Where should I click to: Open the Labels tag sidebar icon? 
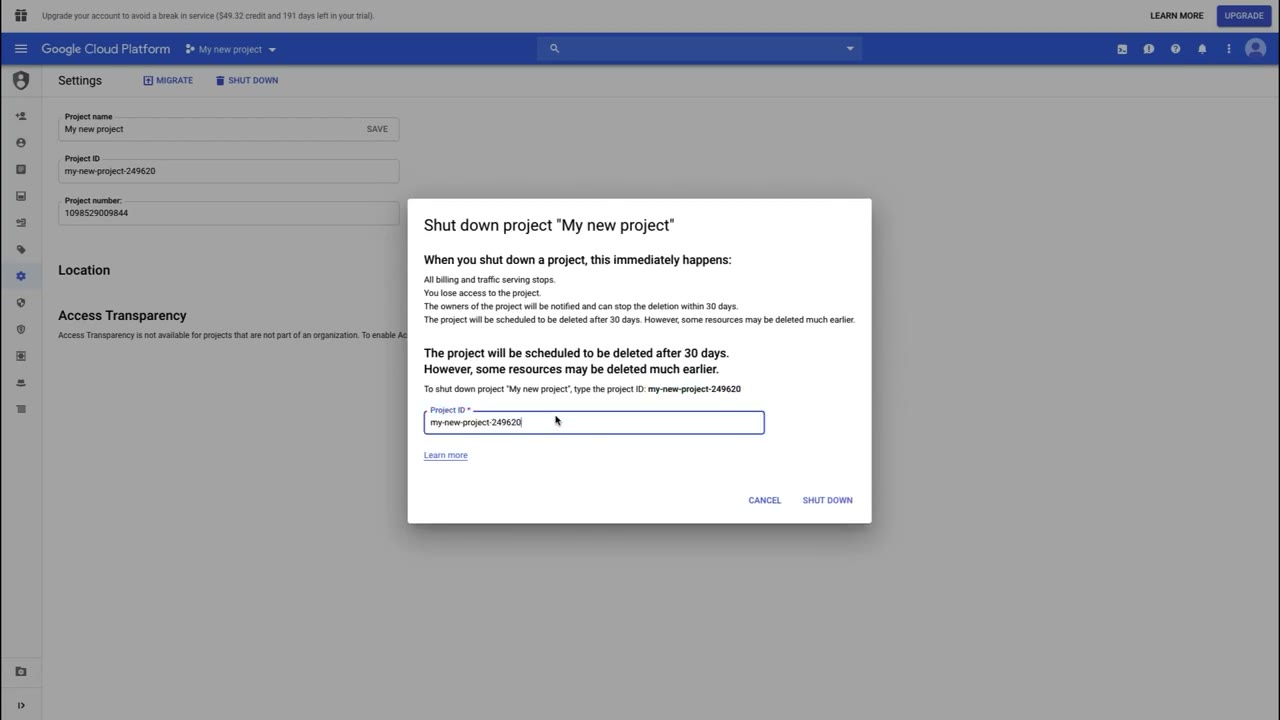coord(21,250)
